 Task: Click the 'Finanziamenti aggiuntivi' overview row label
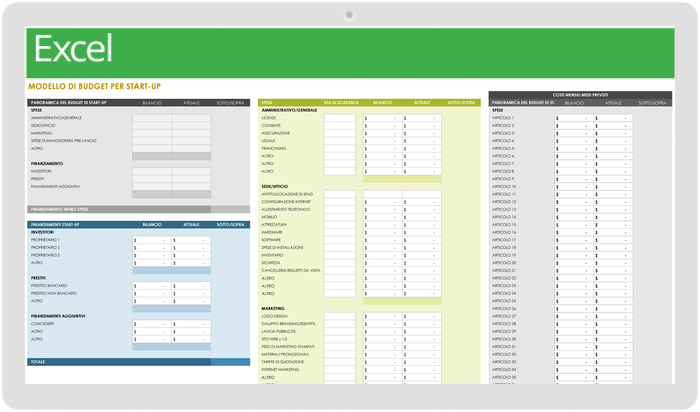tap(55, 187)
